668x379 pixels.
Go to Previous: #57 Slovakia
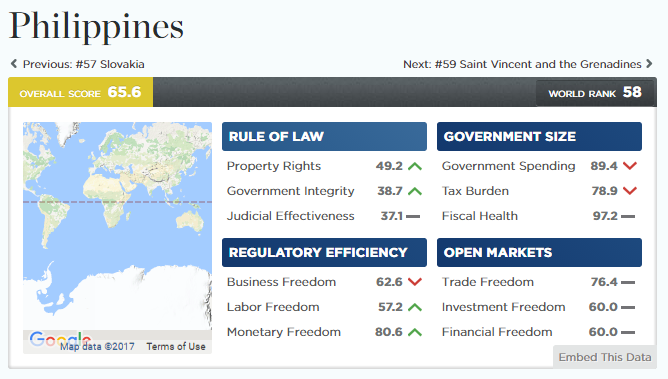[84, 64]
